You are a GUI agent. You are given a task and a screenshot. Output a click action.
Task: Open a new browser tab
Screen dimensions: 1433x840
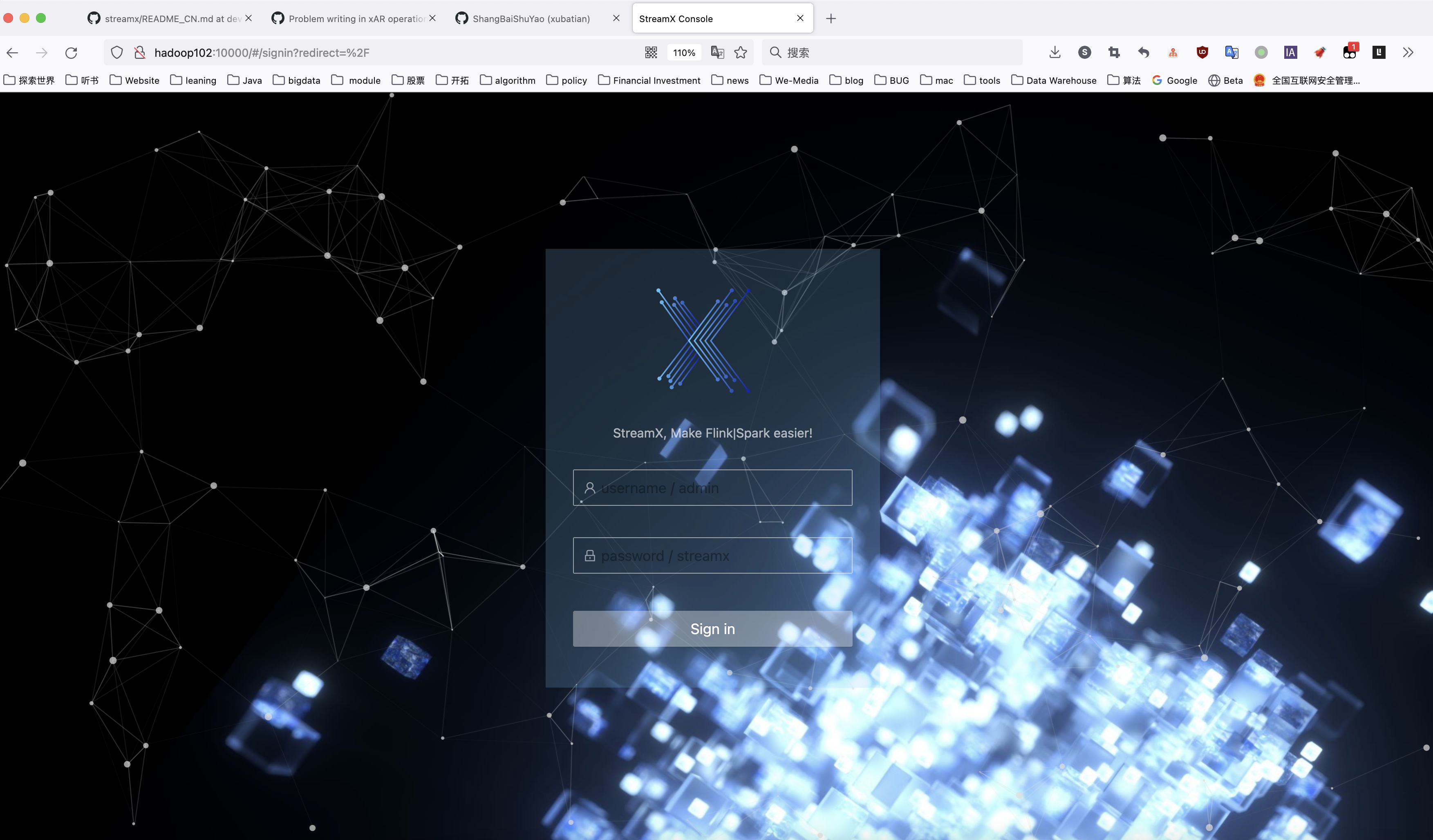(x=831, y=19)
